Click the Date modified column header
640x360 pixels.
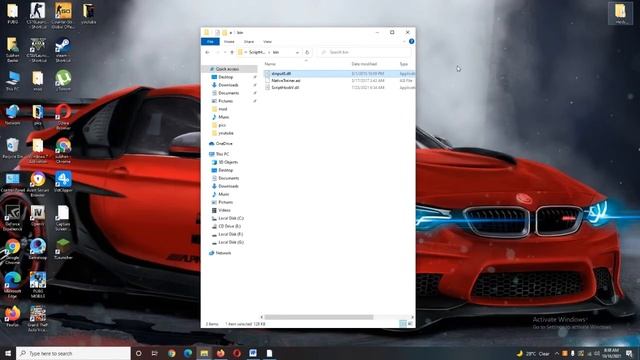pyautogui.click(x=364, y=64)
